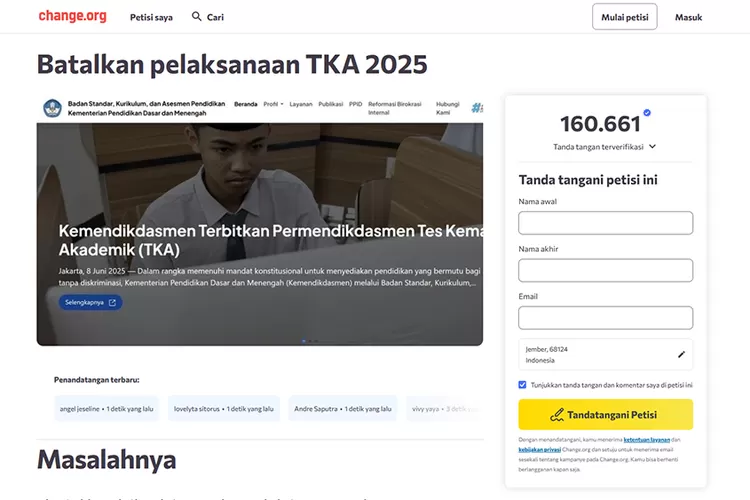Click the Masuk link
The image size is (750, 500).
688,17
